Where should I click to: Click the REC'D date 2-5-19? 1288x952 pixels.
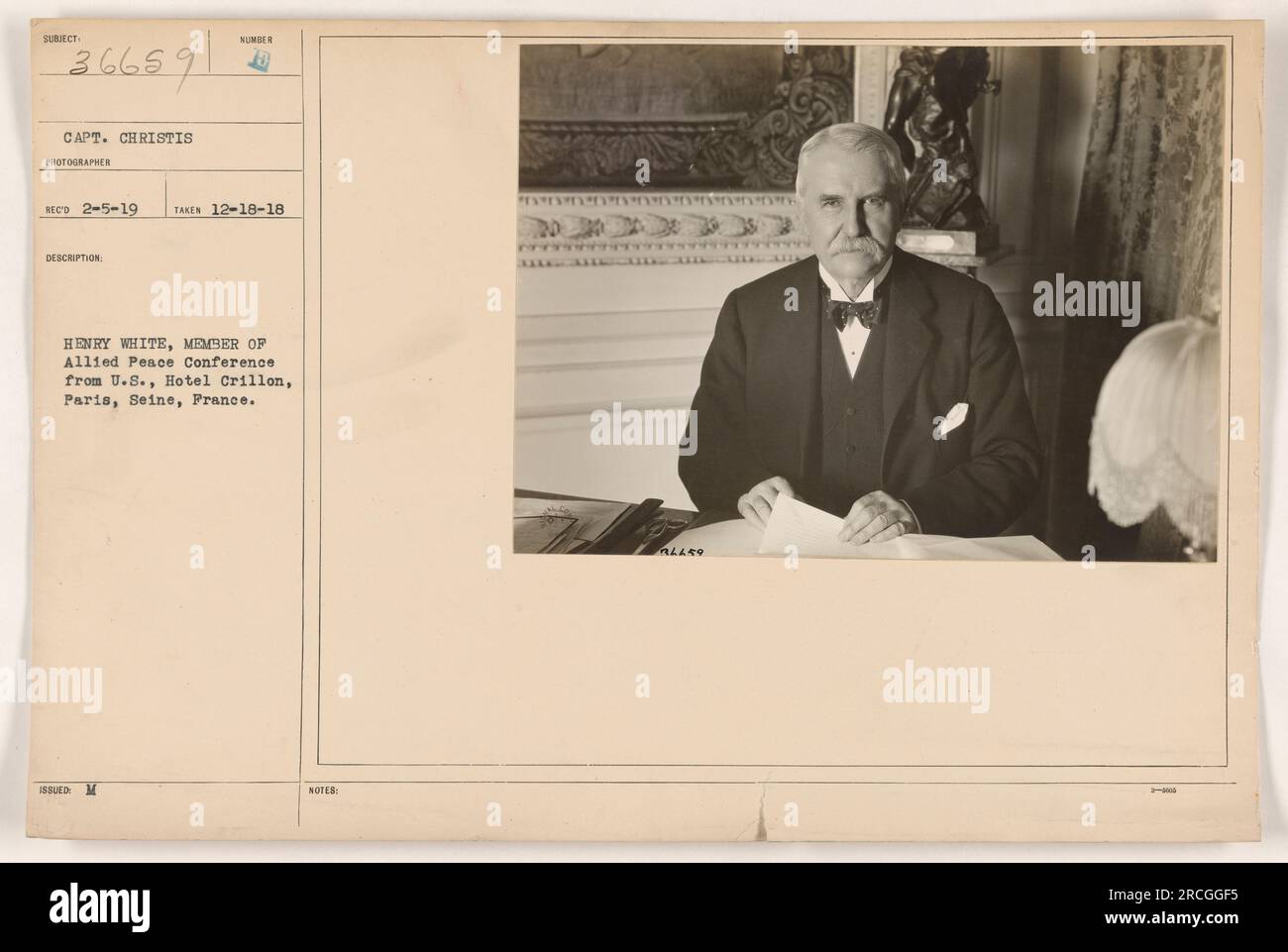point(112,210)
